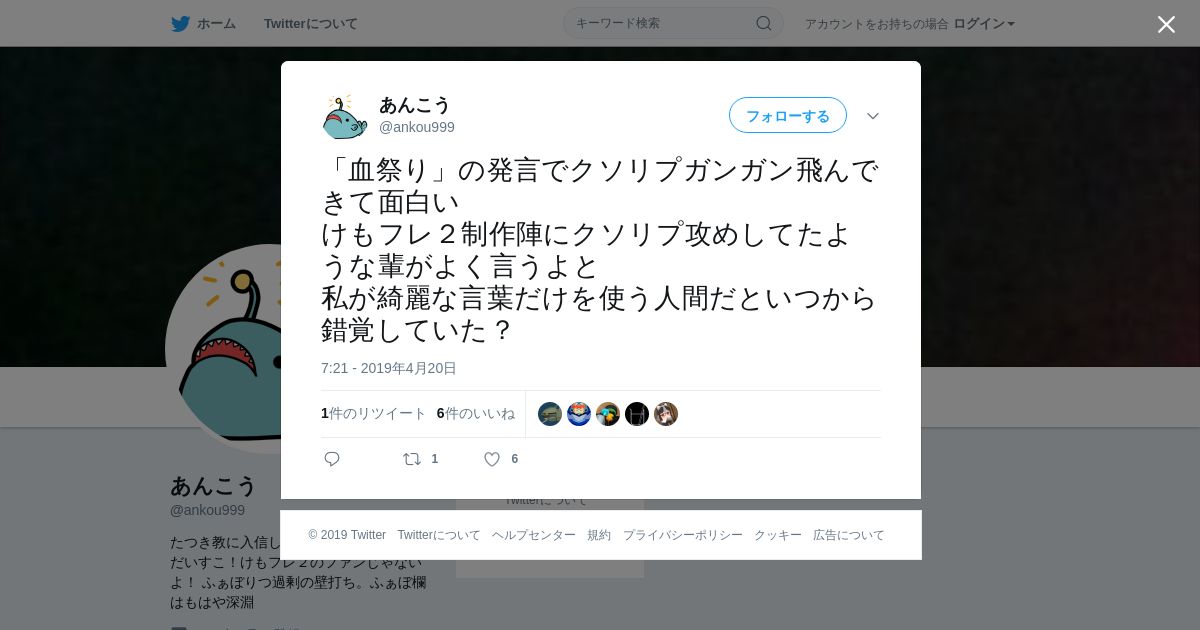The height and width of the screenshot is (630, 1200).
Task: Click the last liker's avatar thumbnail
Action: coord(666,414)
